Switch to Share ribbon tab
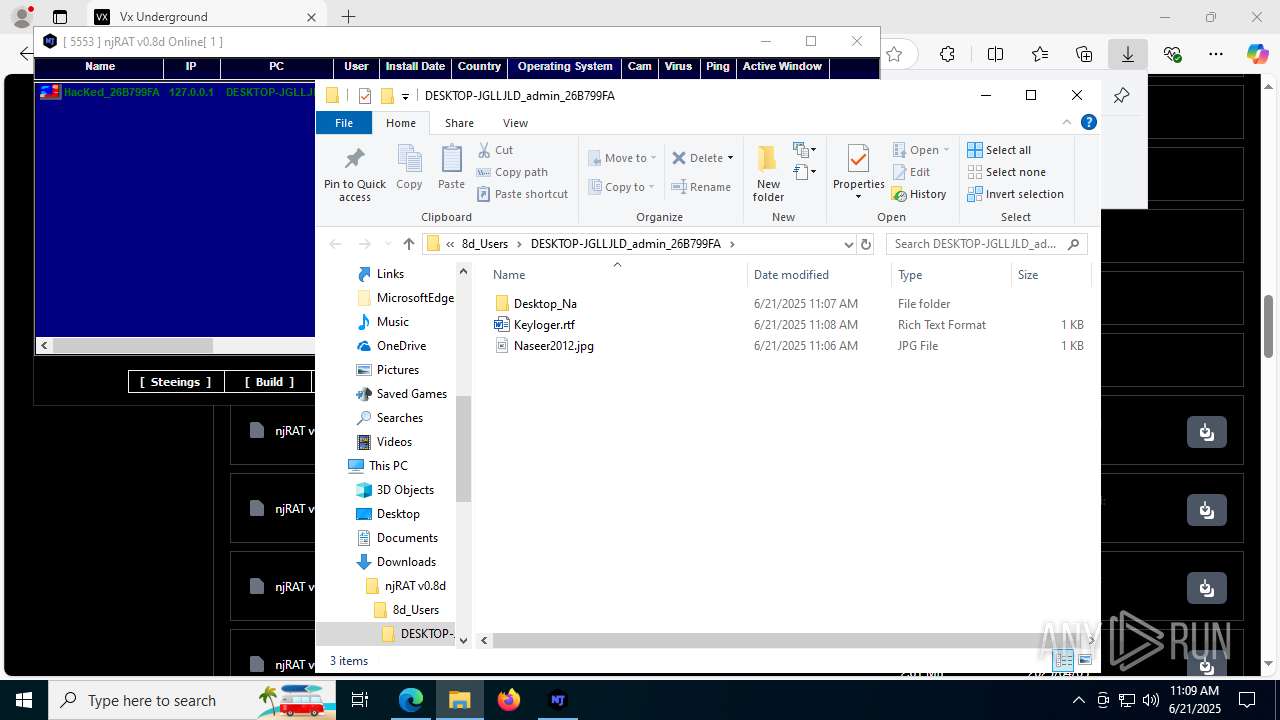 tap(459, 123)
